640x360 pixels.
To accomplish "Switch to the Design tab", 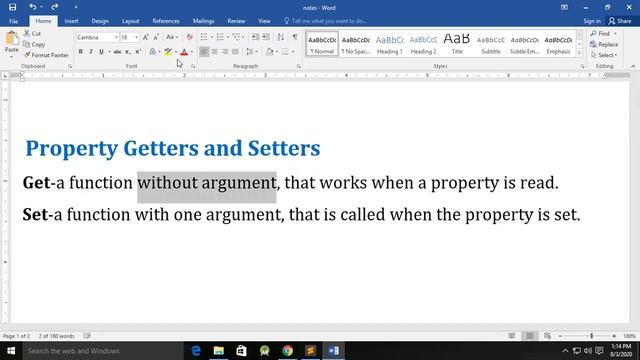I will [x=100, y=21].
